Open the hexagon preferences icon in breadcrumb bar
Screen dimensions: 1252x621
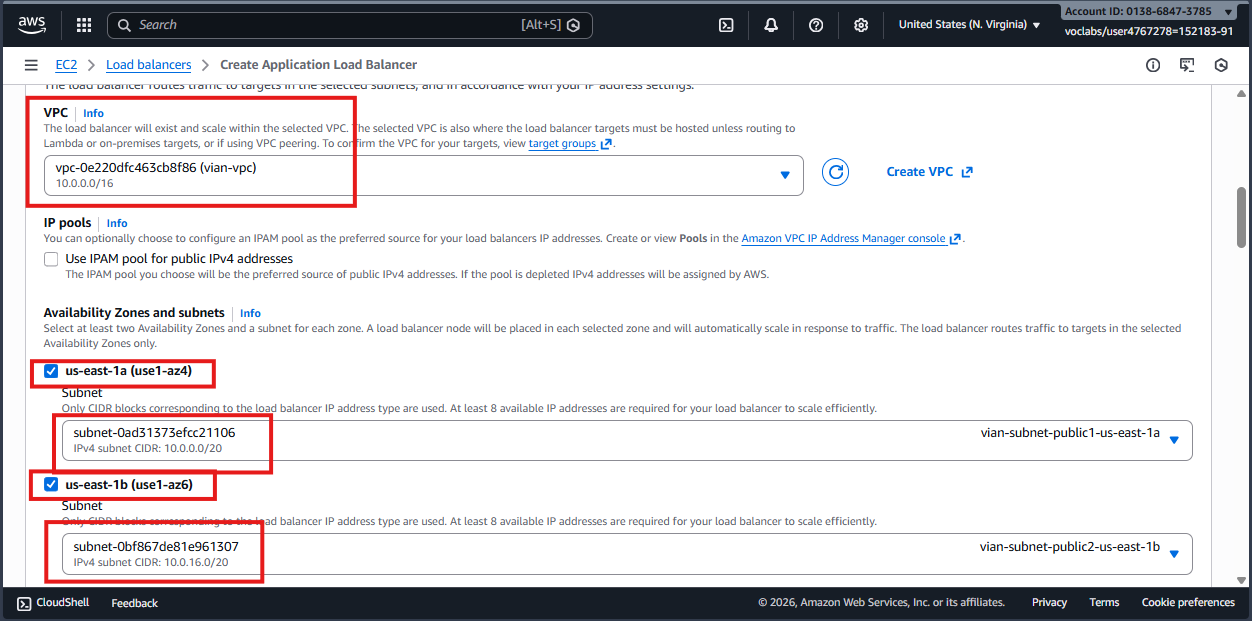click(x=1221, y=65)
